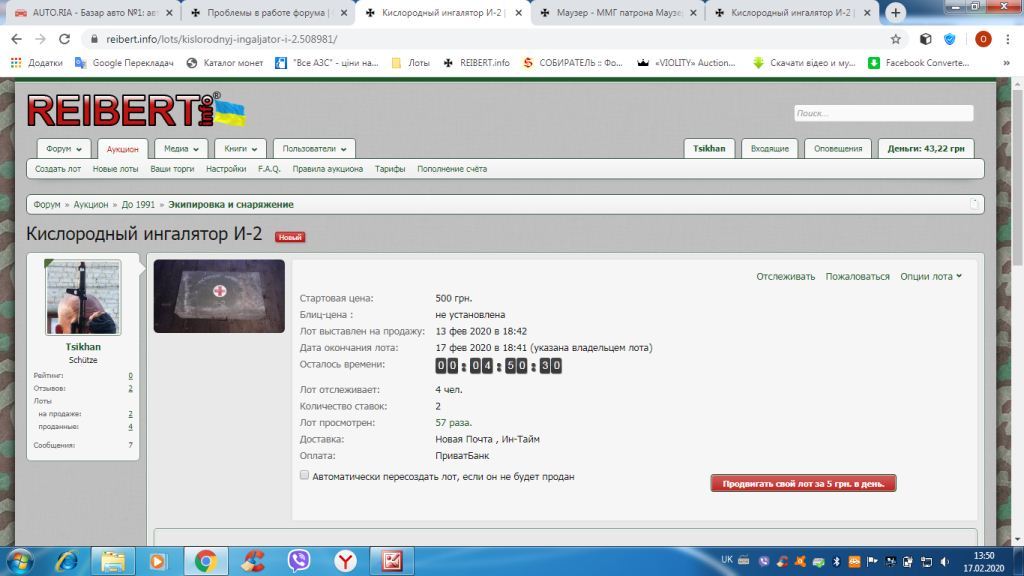1024x576 pixels.
Task: Open the Chrome profile avatar icon
Action: (983, 39)
